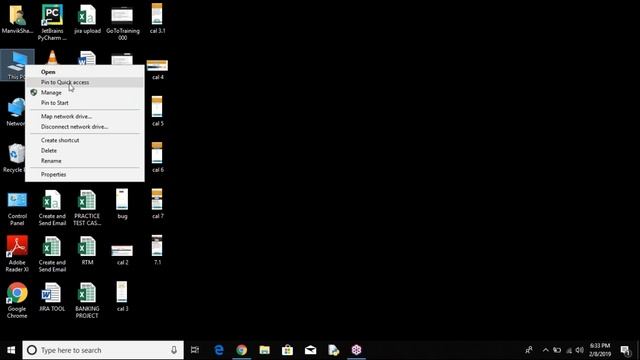
Task: Choose Disconnect network drive...
Action: (84, 127)
